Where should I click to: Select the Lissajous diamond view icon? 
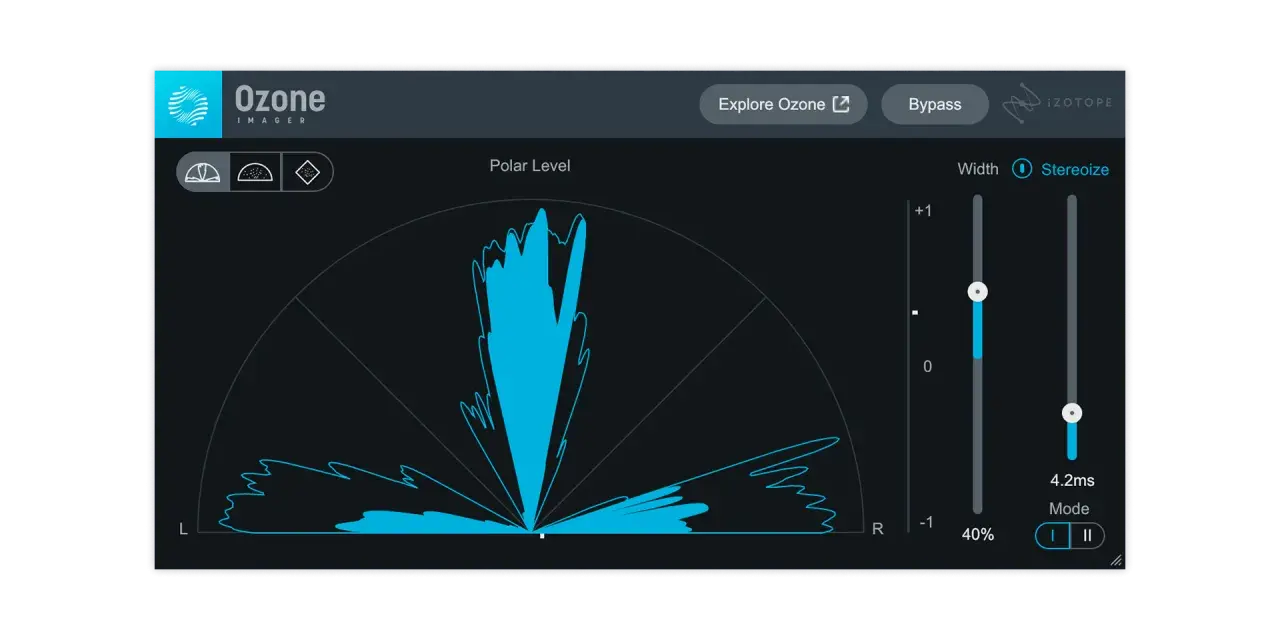pyautogui.click(x=307, y=172)
